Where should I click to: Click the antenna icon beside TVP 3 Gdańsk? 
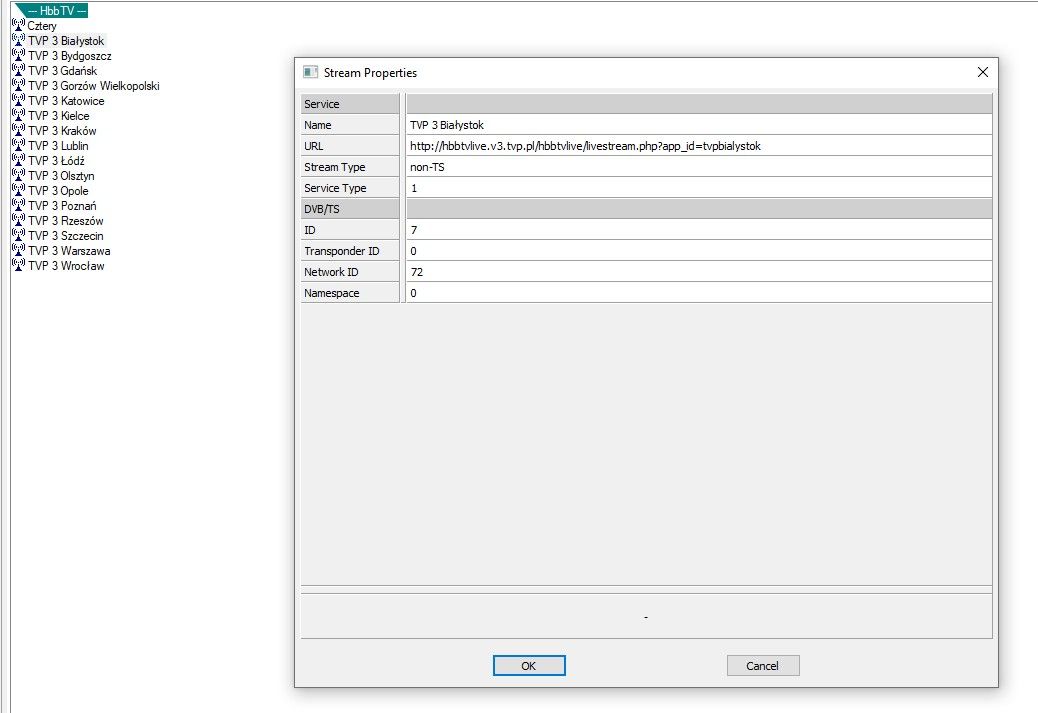click(19, 70)
